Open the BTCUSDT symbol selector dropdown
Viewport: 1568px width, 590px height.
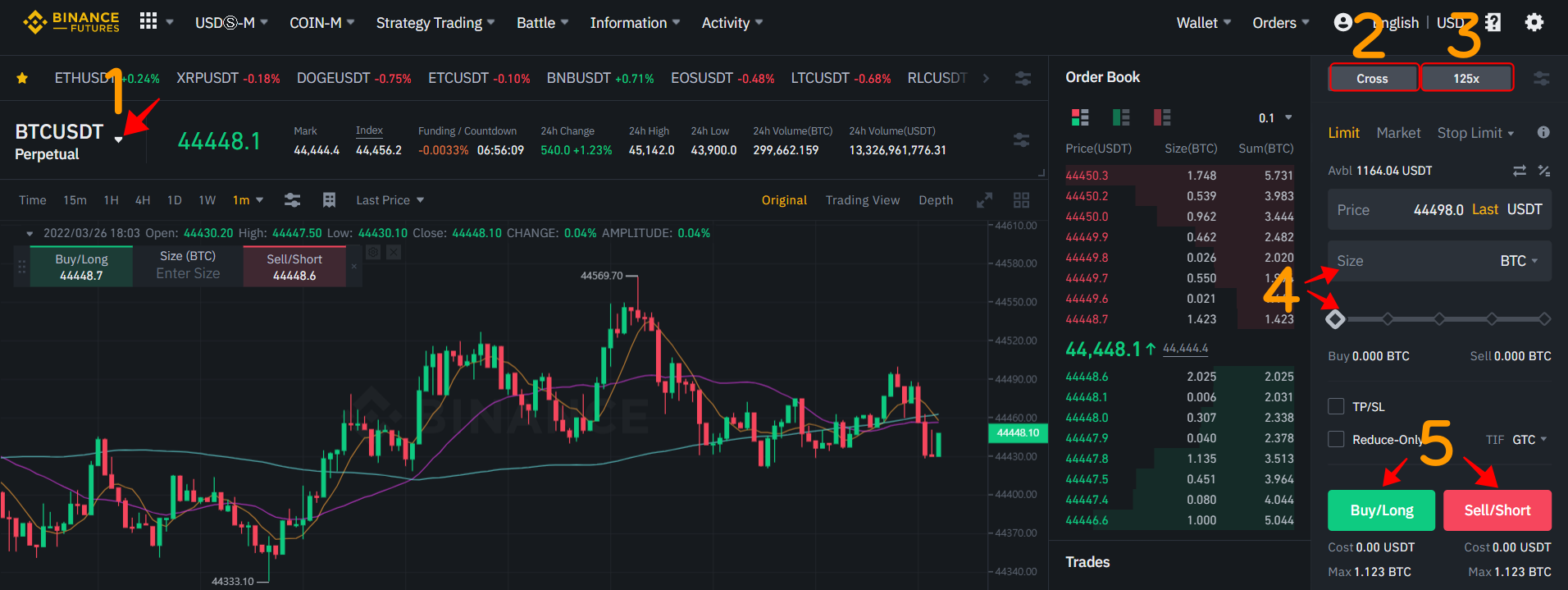point(119,139)
